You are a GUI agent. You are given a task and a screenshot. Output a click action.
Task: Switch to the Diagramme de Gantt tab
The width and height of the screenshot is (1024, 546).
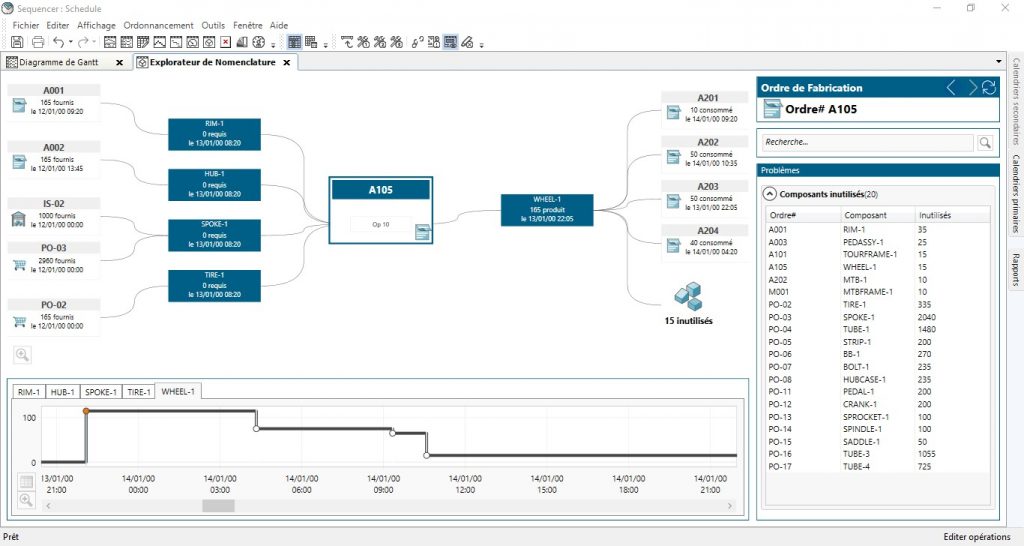point(58,62)
